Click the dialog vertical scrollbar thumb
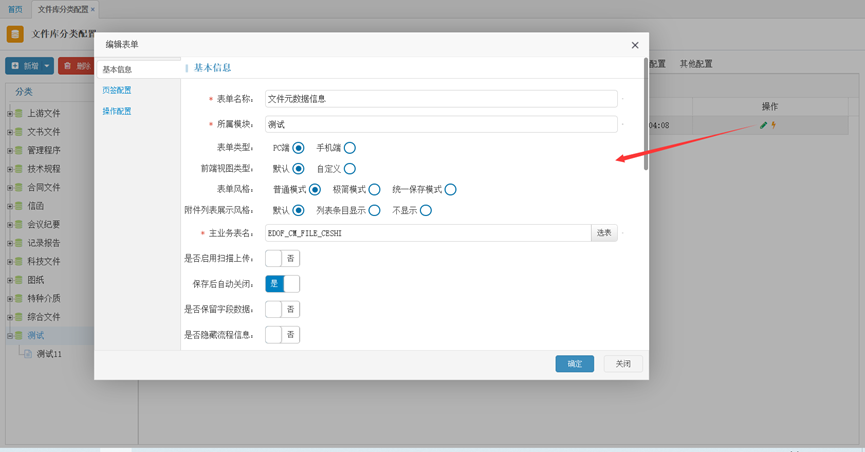This screenshot has width=865, height=452. point(645,114)
